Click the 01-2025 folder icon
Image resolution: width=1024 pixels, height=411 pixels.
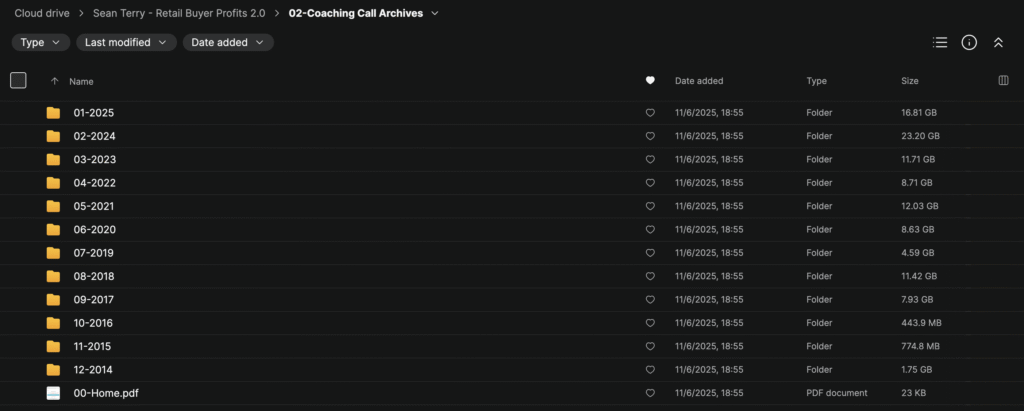point(53,113)
